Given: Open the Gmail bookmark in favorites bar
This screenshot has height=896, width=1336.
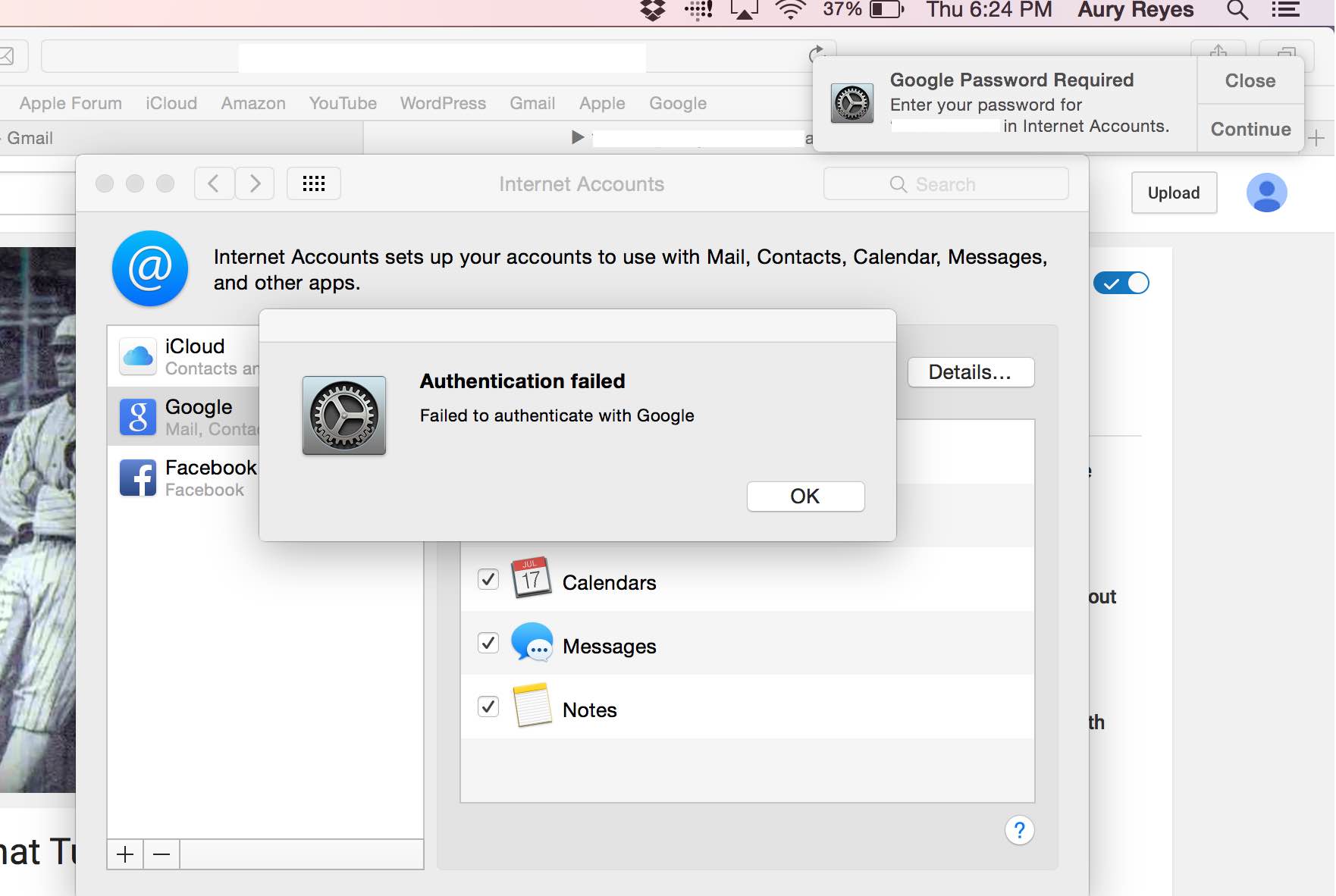Looking at the screenshot, I should click(x=532, y=103).
